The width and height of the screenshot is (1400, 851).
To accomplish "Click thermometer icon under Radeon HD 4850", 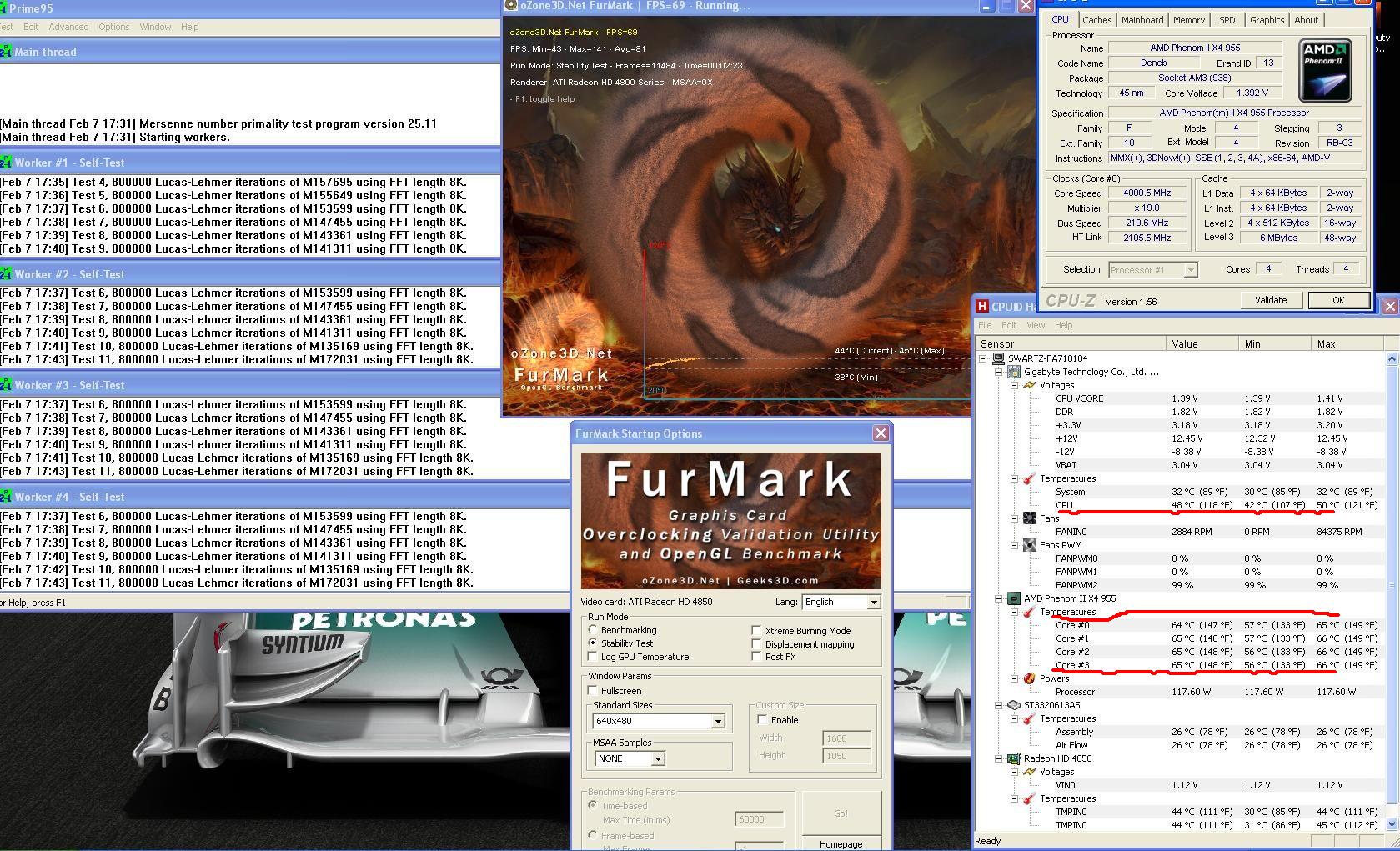I will [1030, 798].
